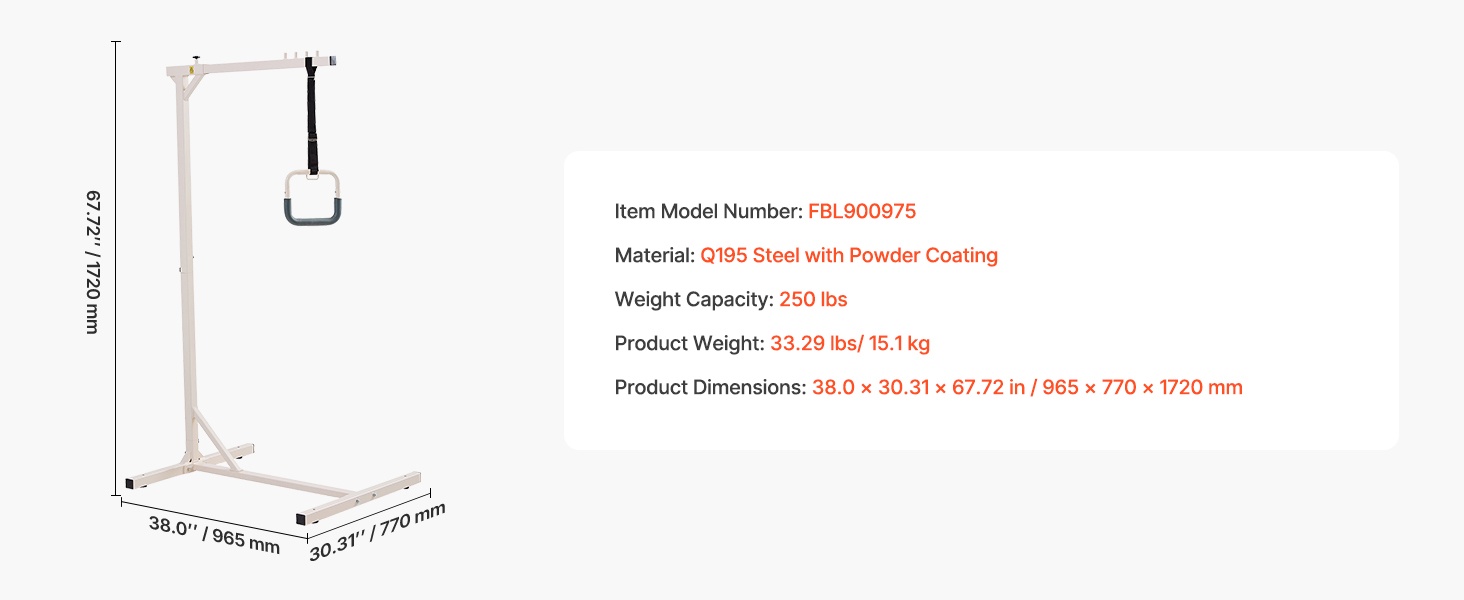Select the model number FBL900975
The height and width of the screenshot is (600, 1464).
[862, 211]
